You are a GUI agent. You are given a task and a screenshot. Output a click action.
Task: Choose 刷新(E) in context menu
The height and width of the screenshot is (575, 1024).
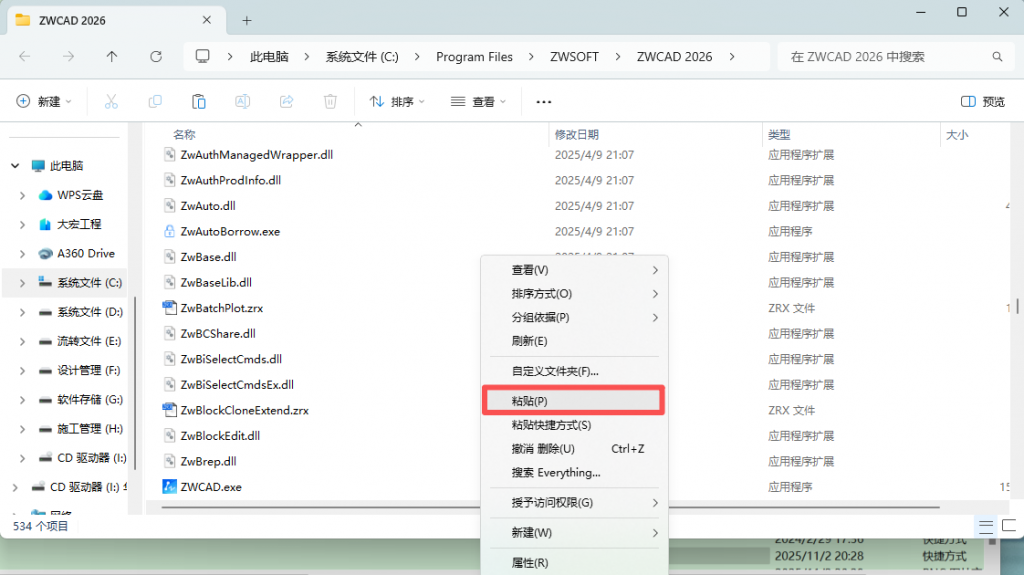575,341
